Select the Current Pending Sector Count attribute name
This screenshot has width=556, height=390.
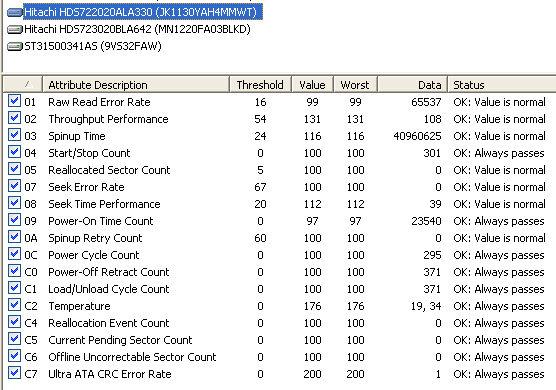pos(120,340)
